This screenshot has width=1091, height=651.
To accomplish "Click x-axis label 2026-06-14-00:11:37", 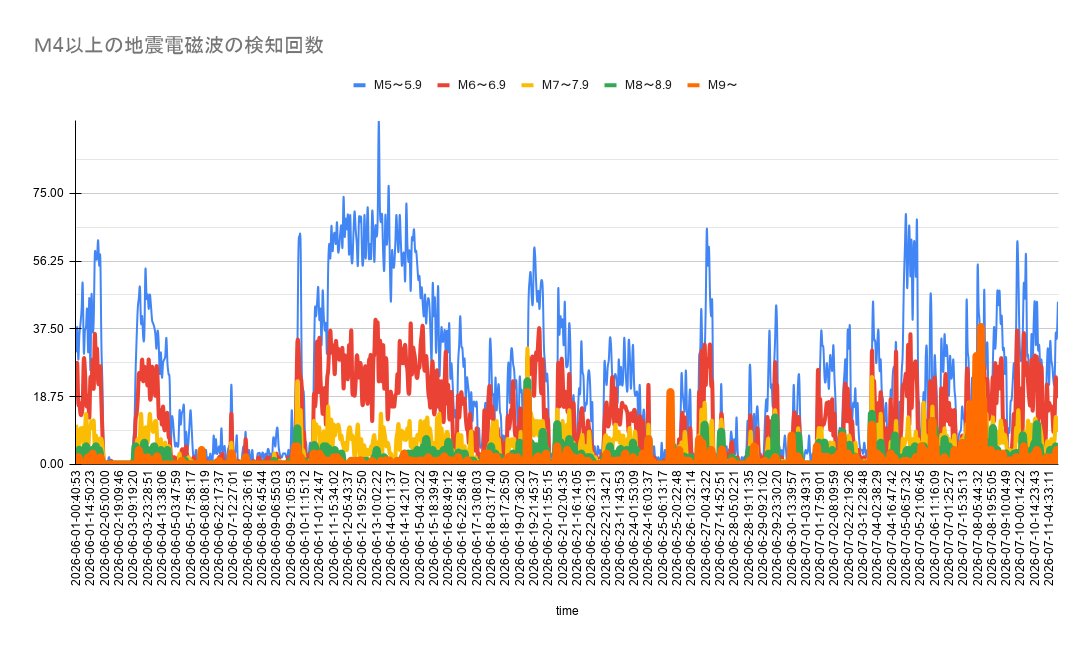I will click(390, 528).
